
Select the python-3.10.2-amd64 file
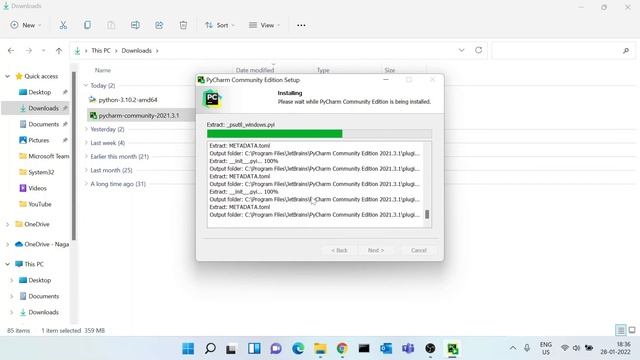coord(128,100)
